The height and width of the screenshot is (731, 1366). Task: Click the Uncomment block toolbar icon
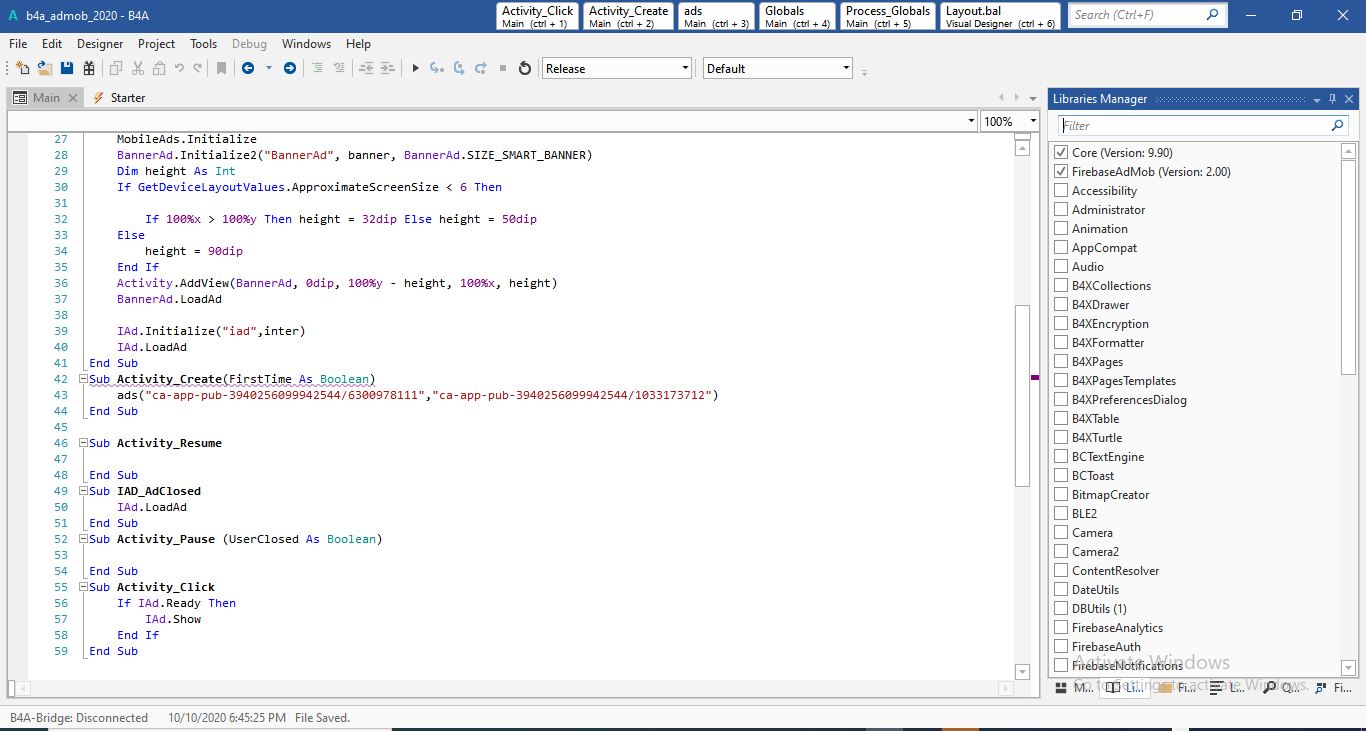coord(339,68)
